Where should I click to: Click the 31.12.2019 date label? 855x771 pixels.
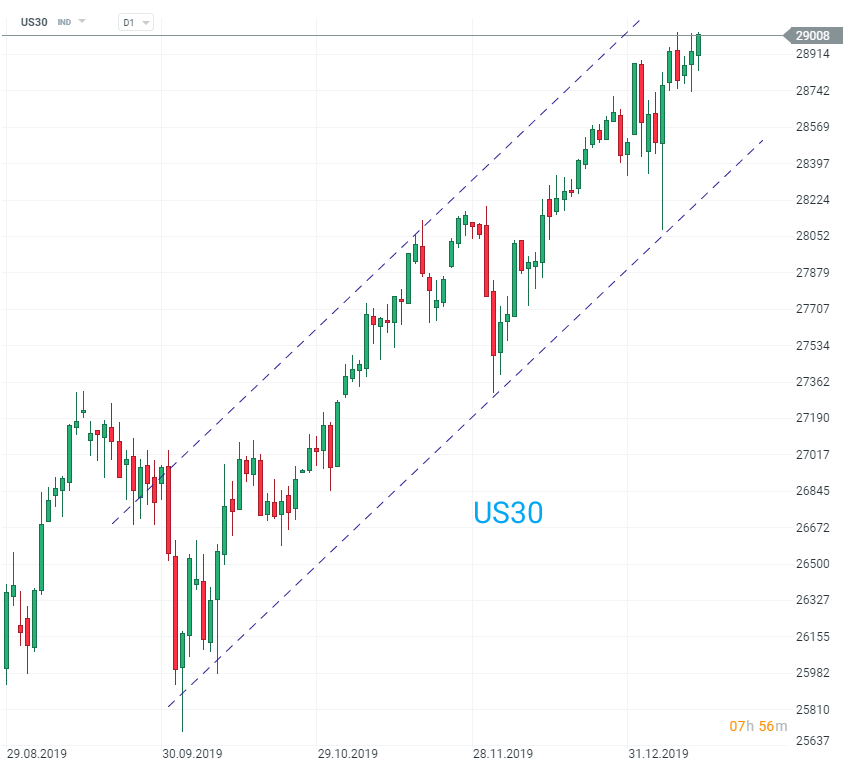(658, 754)
